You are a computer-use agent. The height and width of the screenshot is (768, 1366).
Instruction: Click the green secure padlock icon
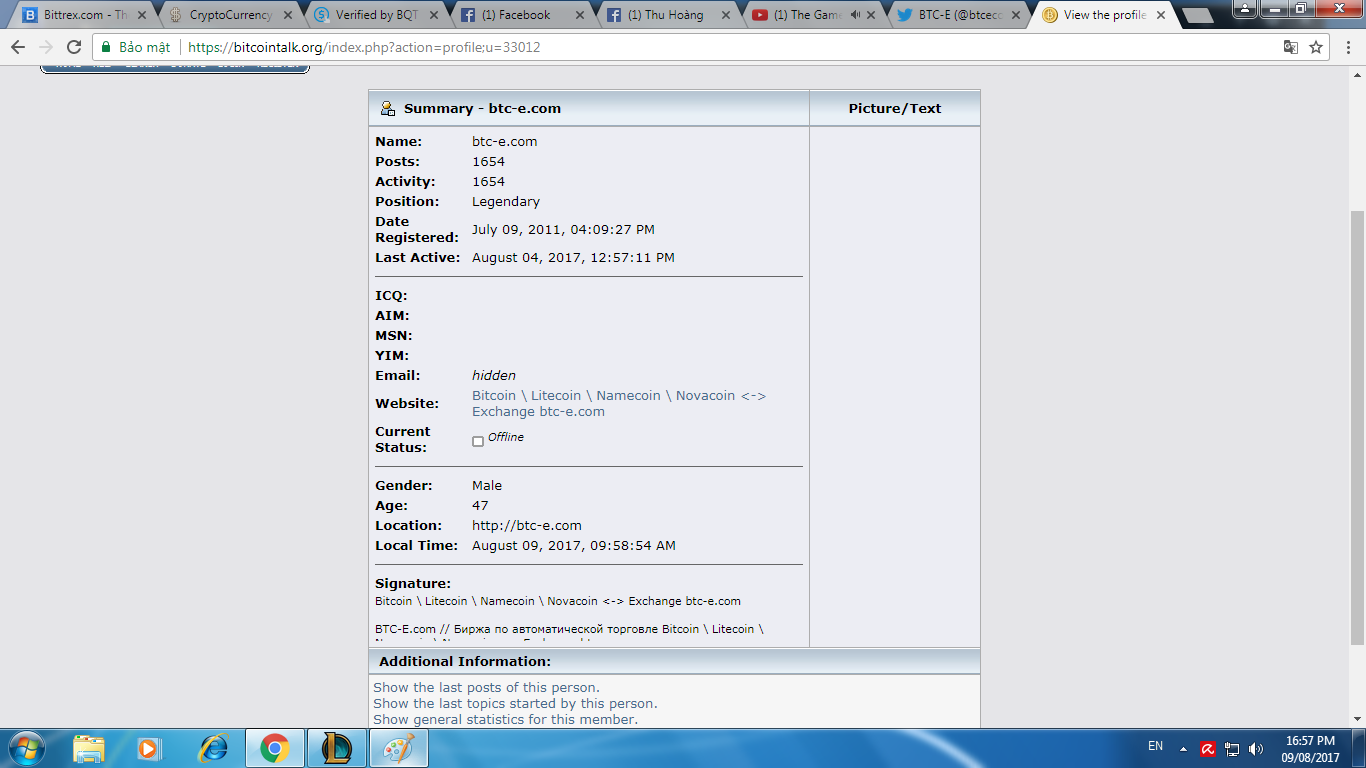coord(106,47)
